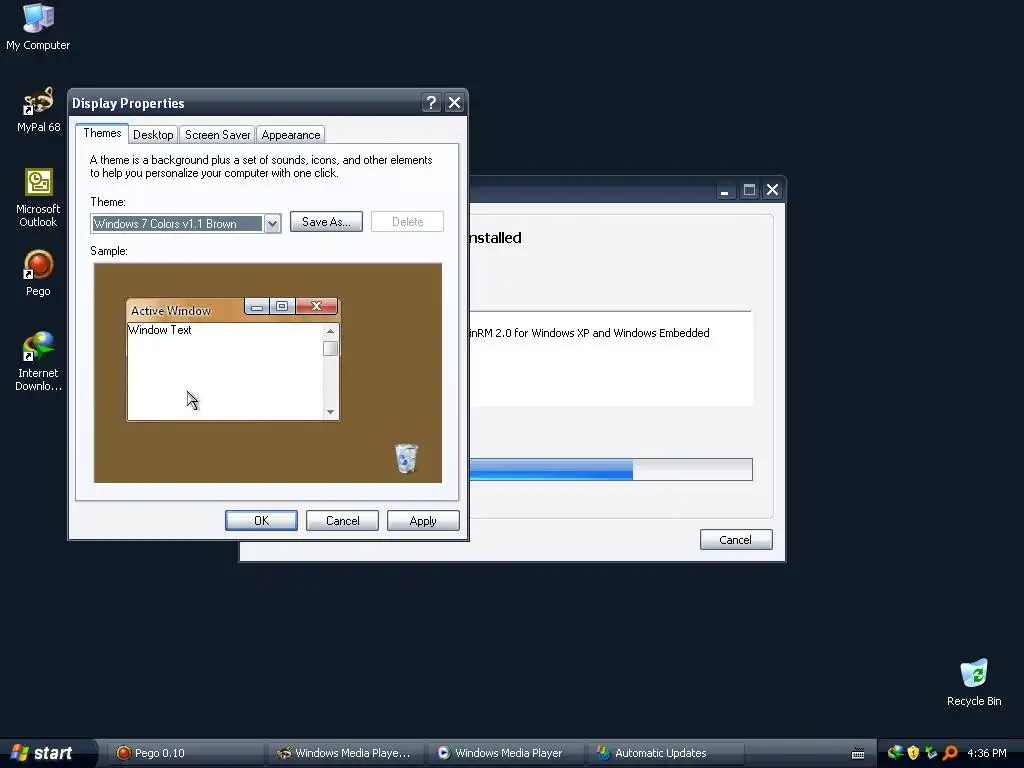Switch to Automatic Updates taskbar item

pyautogui.click(x=665, y=753)
